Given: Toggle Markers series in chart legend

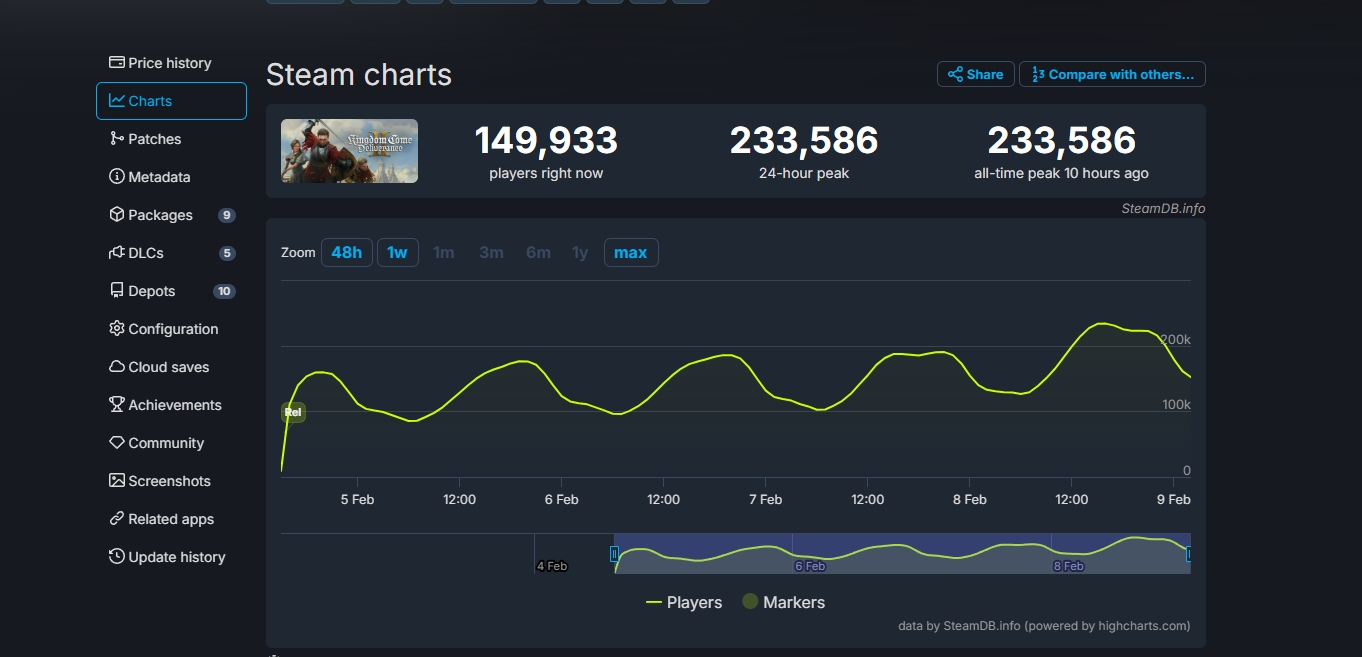Looking at the screenshot, I should 783,602.
